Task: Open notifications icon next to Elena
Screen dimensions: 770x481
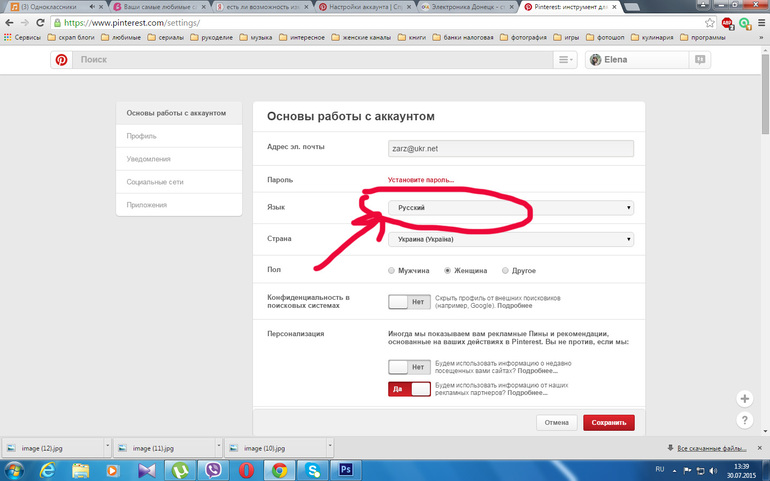Action: 701,60
